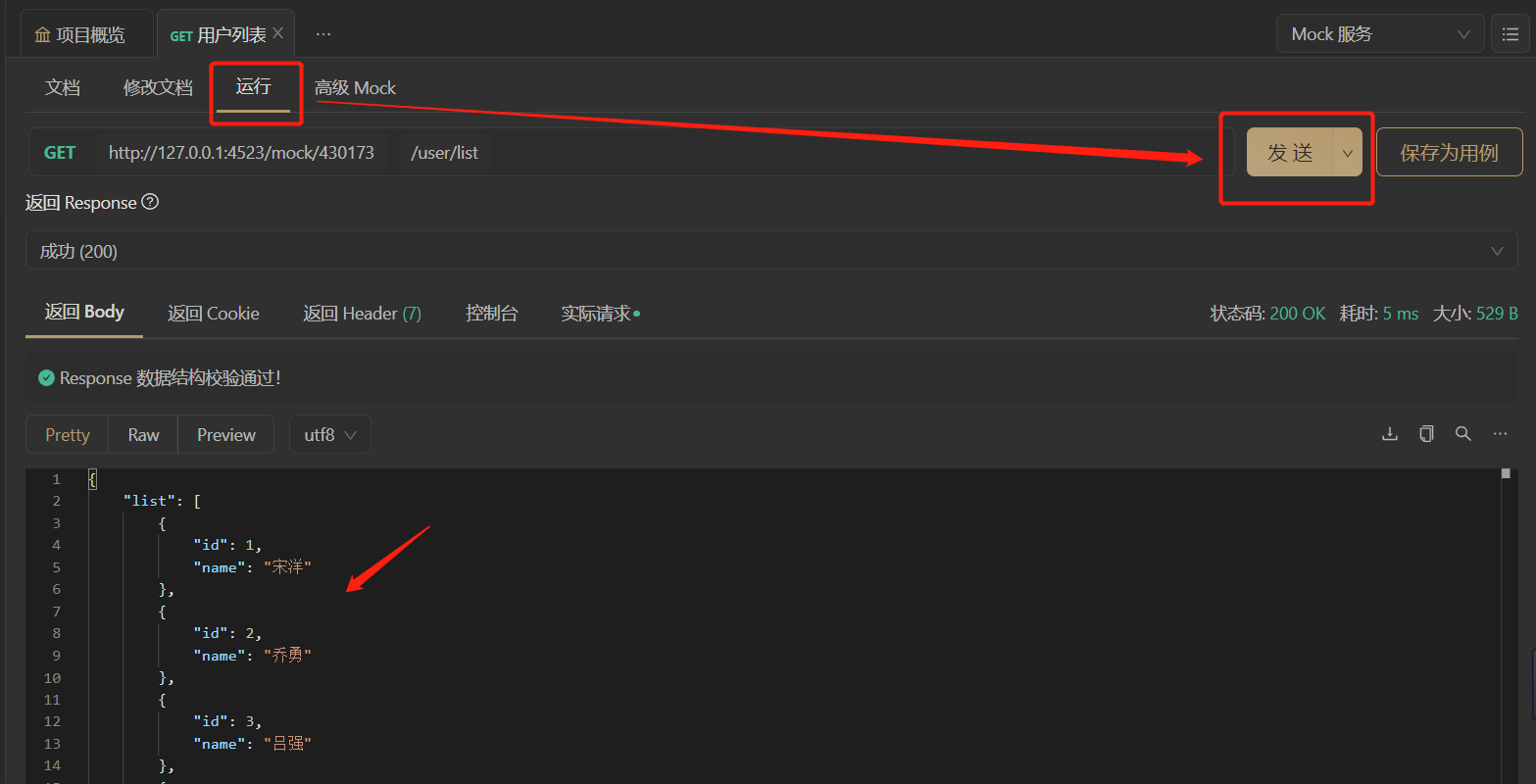The width and height of the screenshot is (1536, 784).
Task: Click the 发送 send button
Action: pyautogui.click(x=1291, y=152)
